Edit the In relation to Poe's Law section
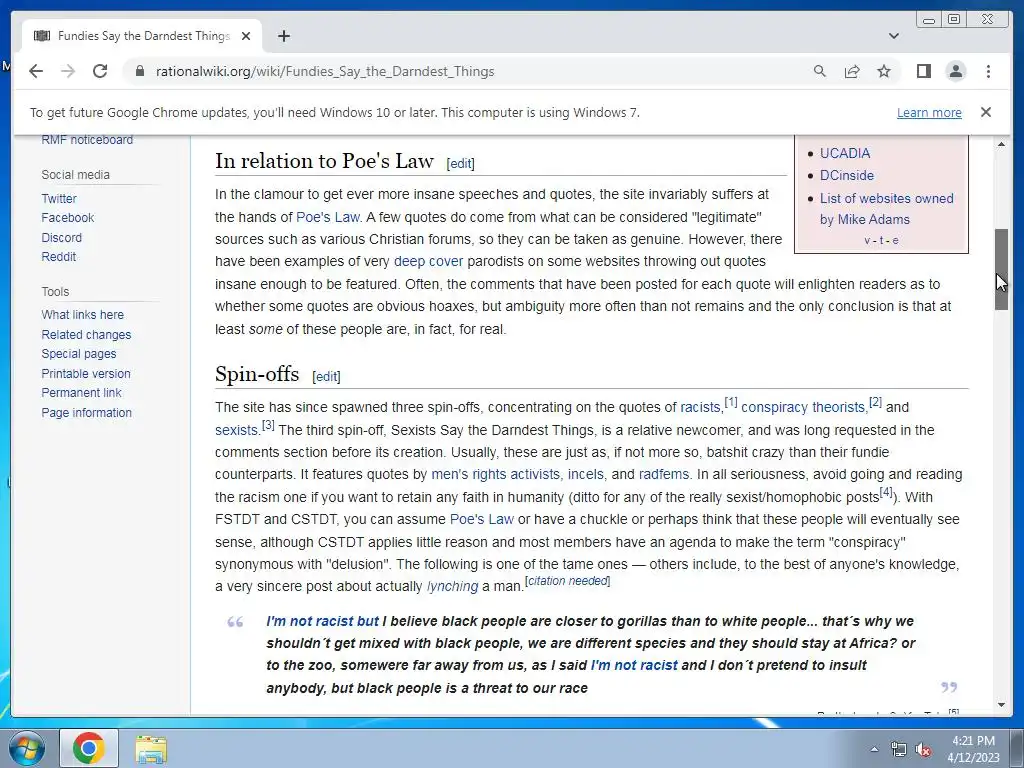 pyautogui.click(x=460, y=163)
